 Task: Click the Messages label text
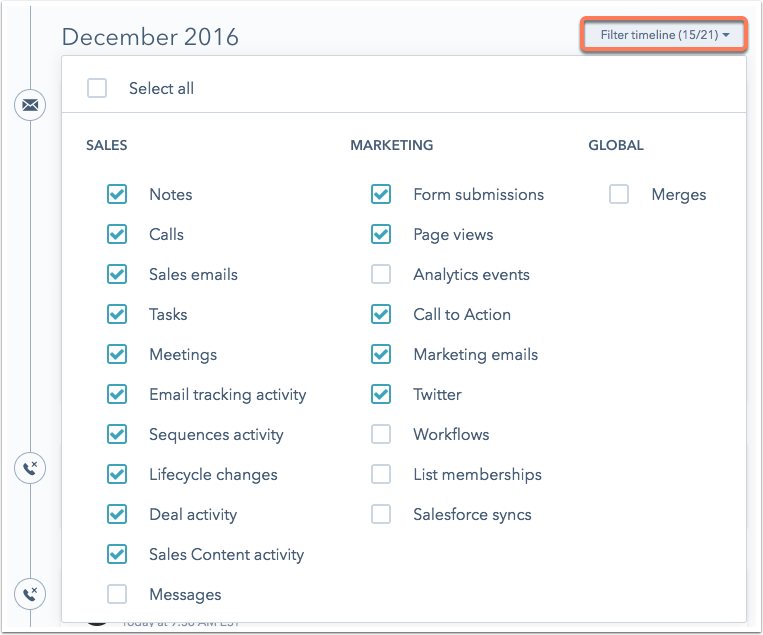point(185,595)
